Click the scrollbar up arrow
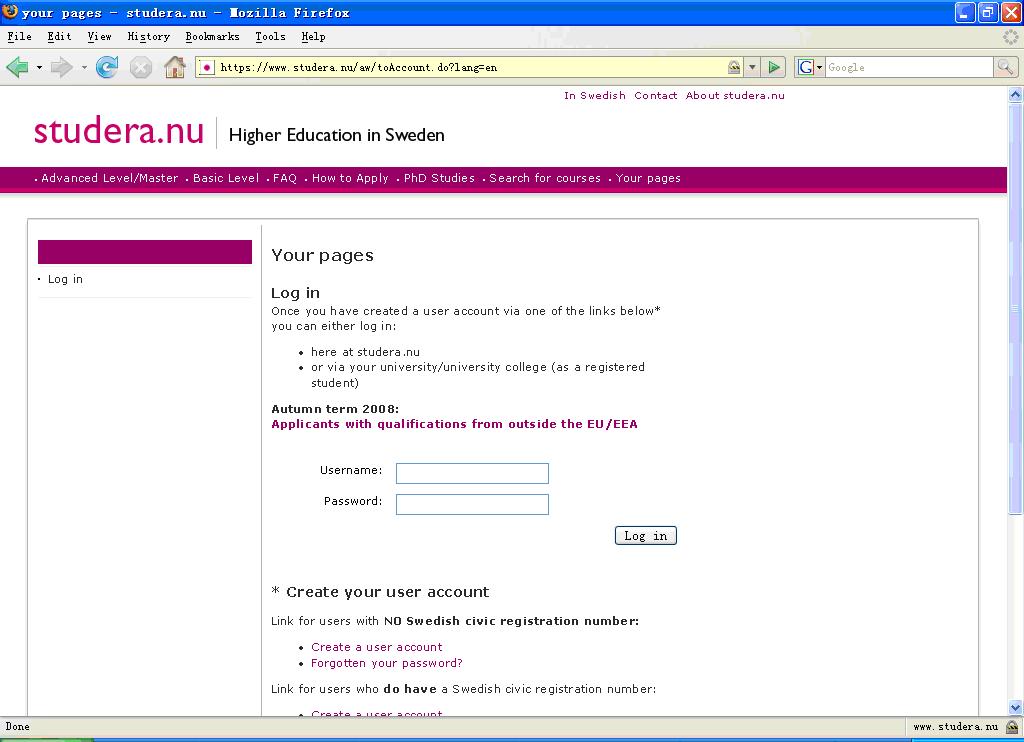Viewport: 1024px width, 742px height. click(x=1015, y=95)
